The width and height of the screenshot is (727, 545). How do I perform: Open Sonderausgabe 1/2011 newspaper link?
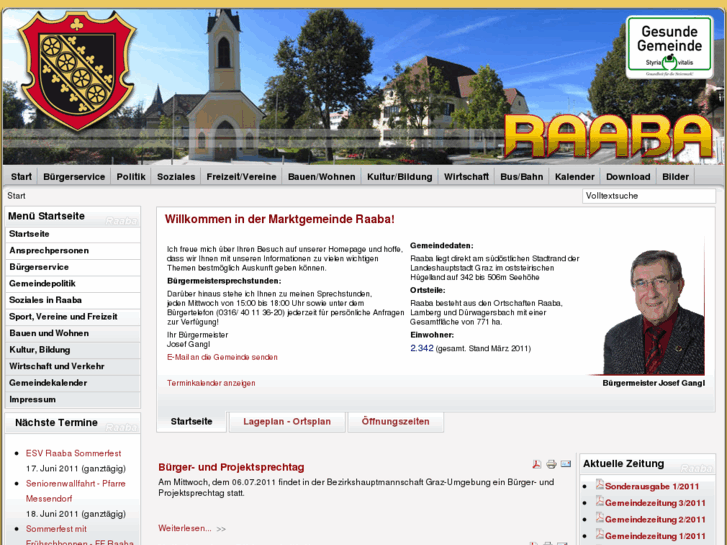coord(651,487)
